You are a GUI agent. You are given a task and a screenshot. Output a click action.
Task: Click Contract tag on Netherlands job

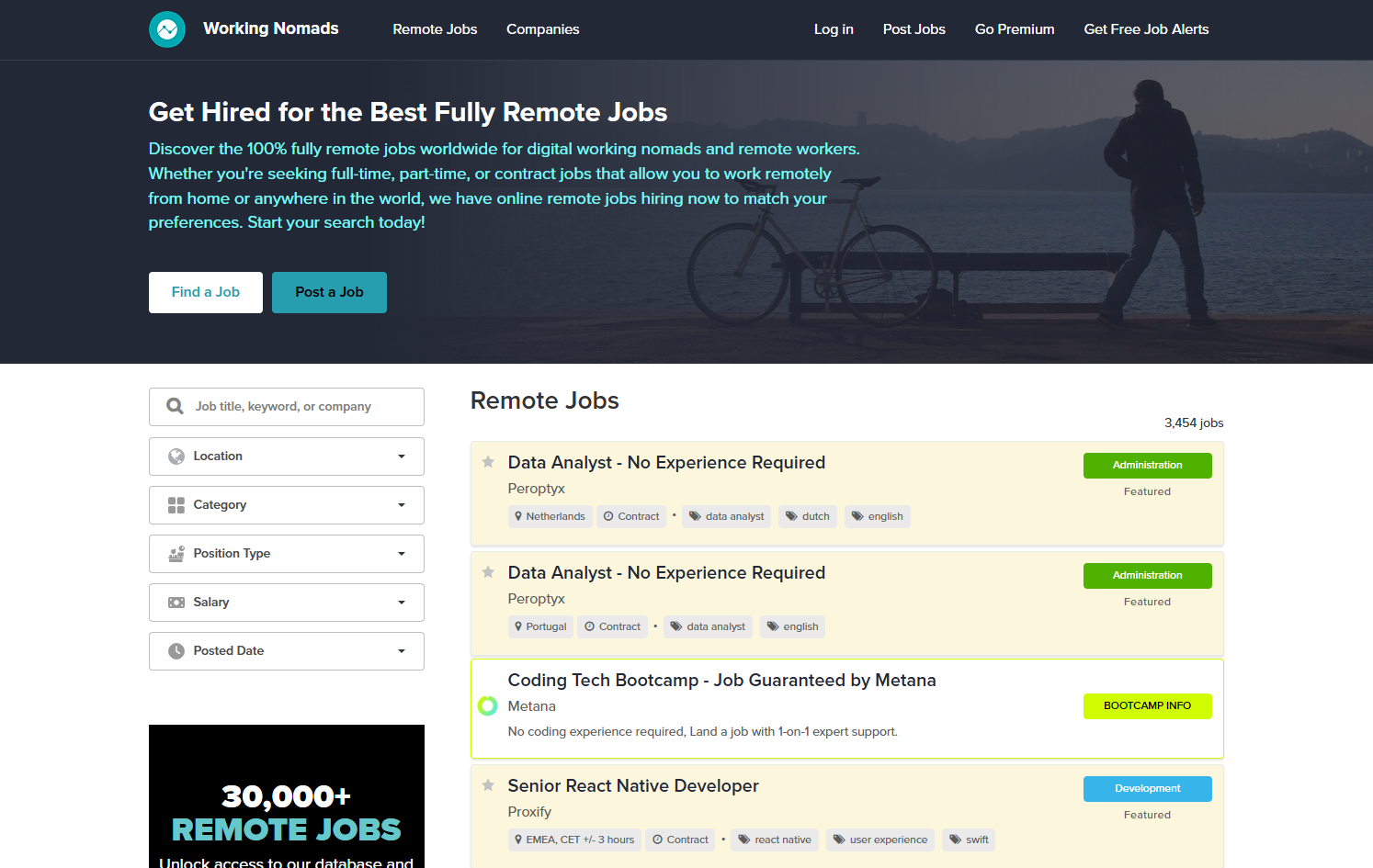(631, 516)
